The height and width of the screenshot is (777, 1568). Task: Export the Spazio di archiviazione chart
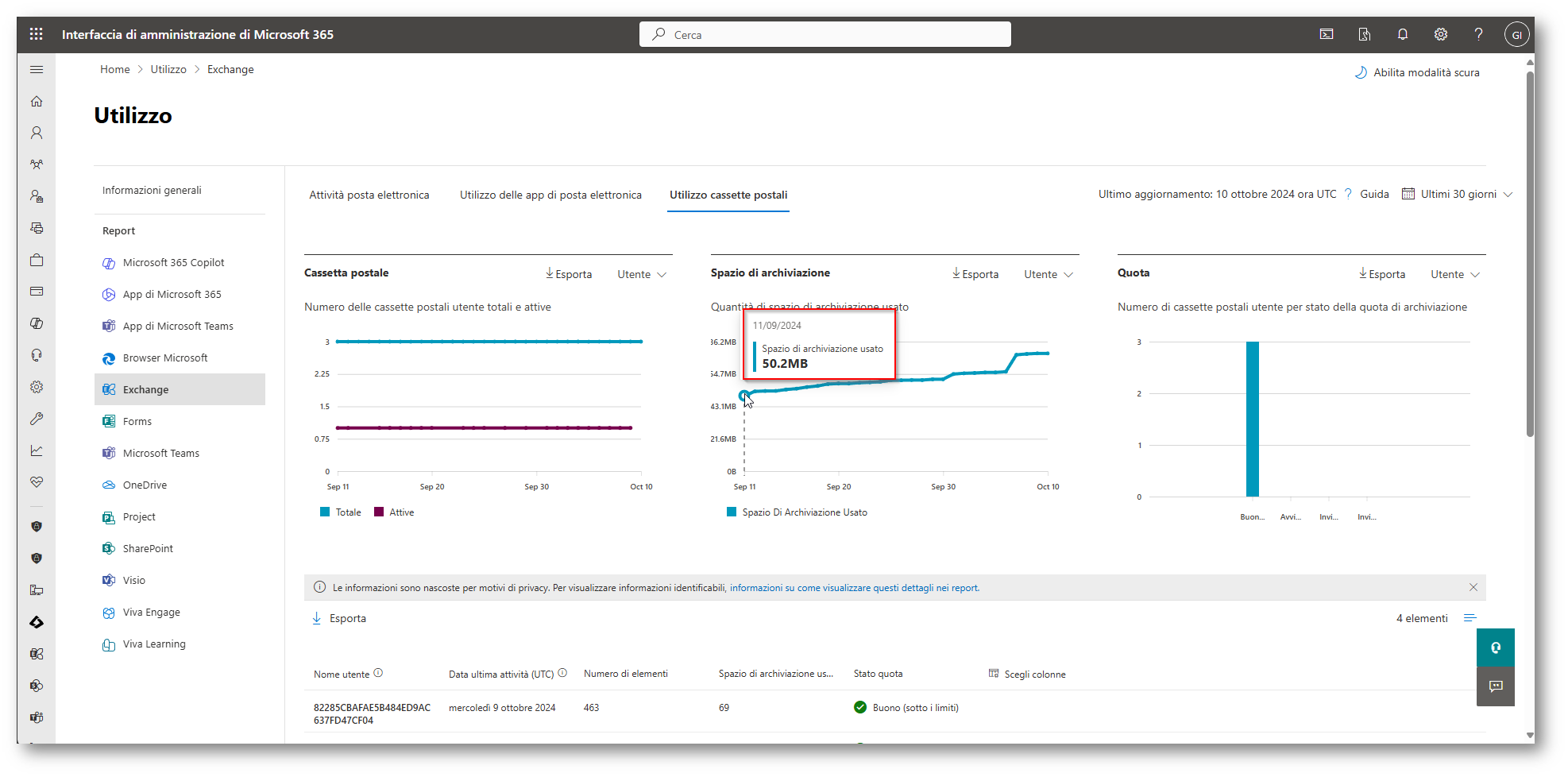pos(975,274)
